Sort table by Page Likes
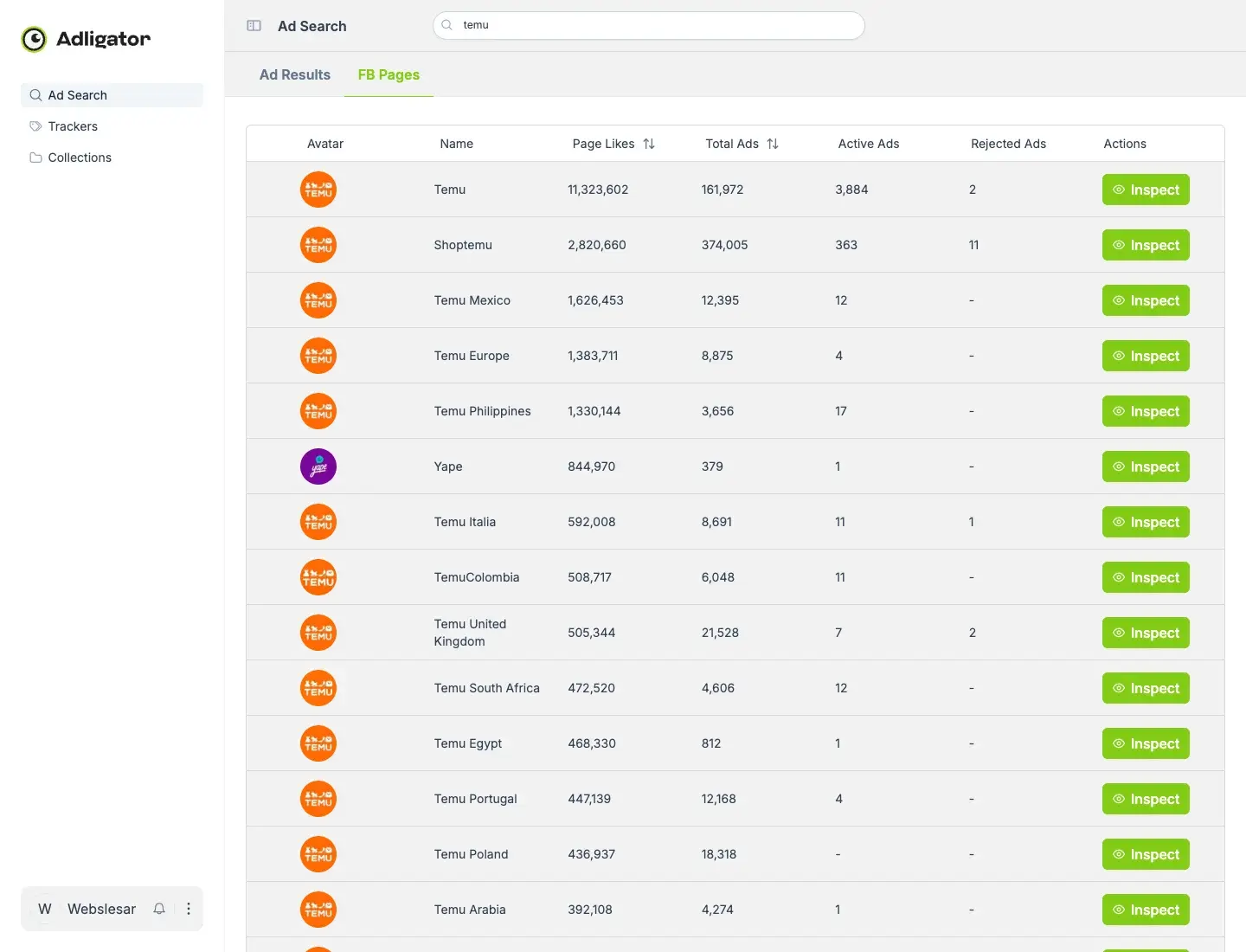The height and width of the screenshot is (952, 1246). coord(649,144)
